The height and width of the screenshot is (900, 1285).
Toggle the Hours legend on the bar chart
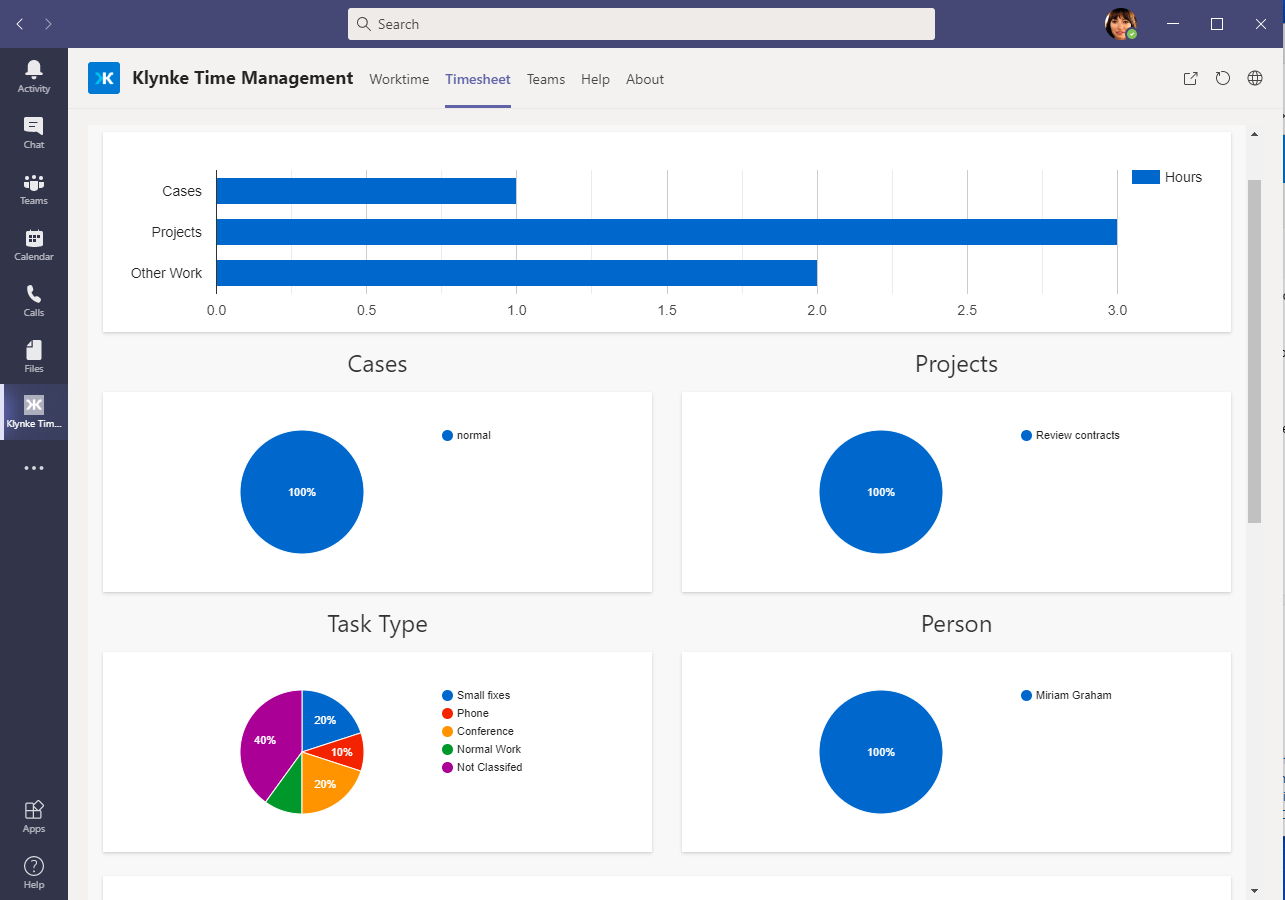point(1166,177)
